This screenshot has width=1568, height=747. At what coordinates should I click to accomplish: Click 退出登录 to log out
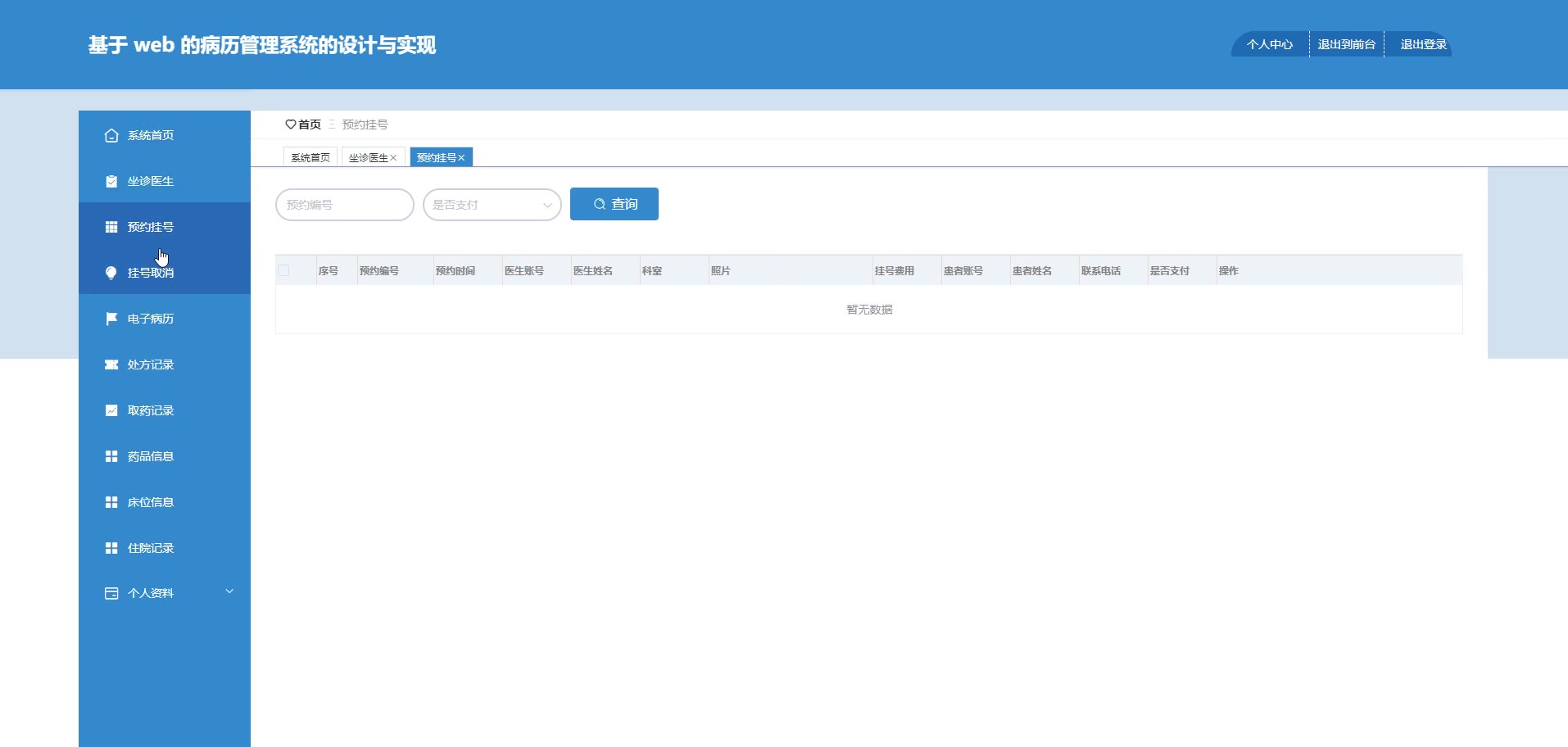[x=1423, y=44]
